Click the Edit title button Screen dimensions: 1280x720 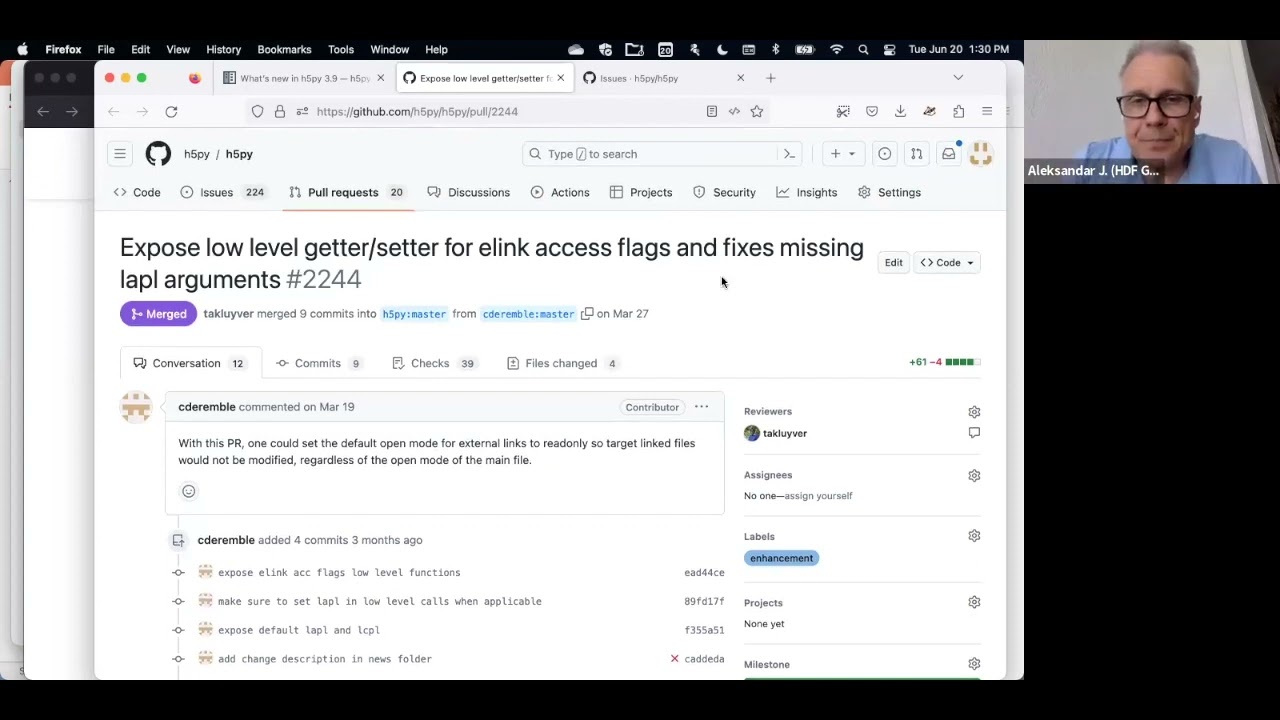[893, 263]
